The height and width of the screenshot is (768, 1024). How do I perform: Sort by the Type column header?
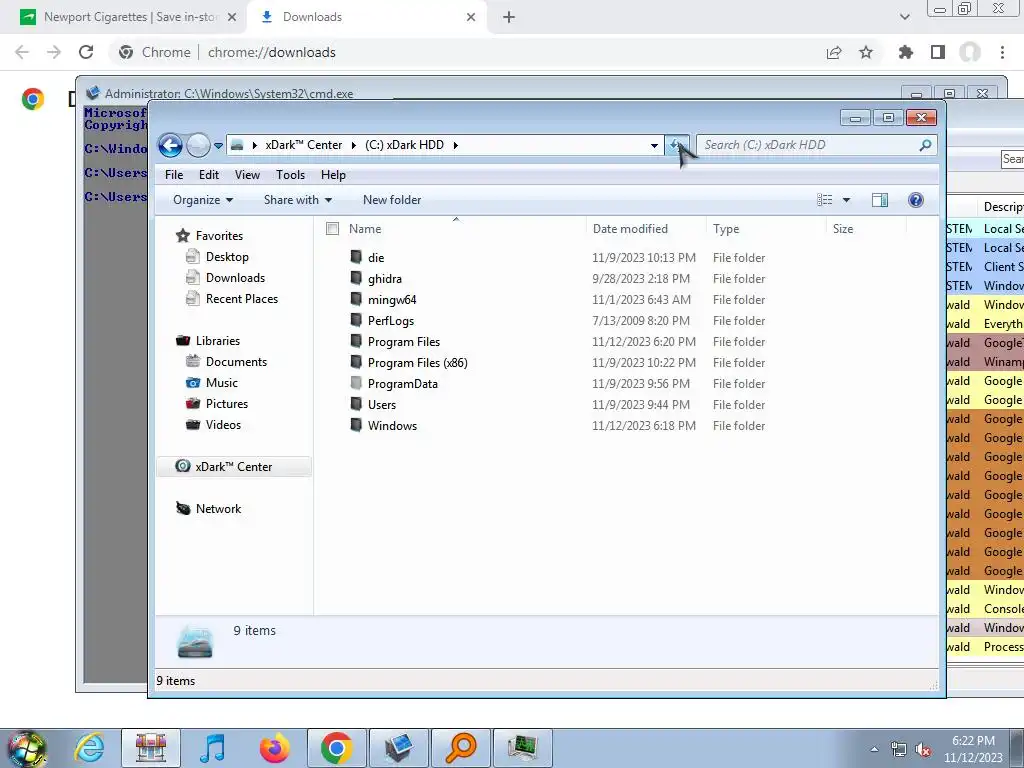coord(726,229)
